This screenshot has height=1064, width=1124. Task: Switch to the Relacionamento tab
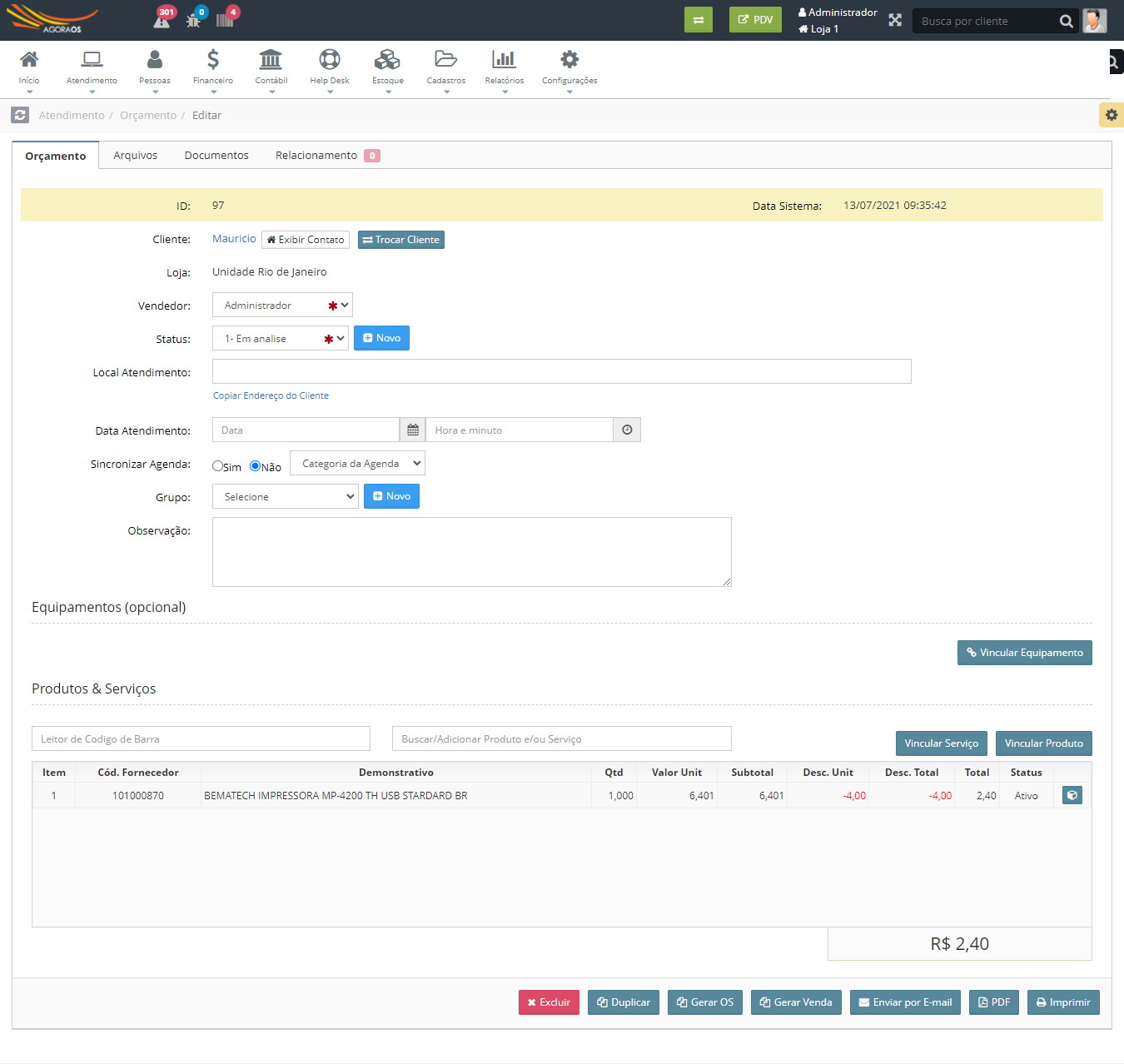[327, 156]
